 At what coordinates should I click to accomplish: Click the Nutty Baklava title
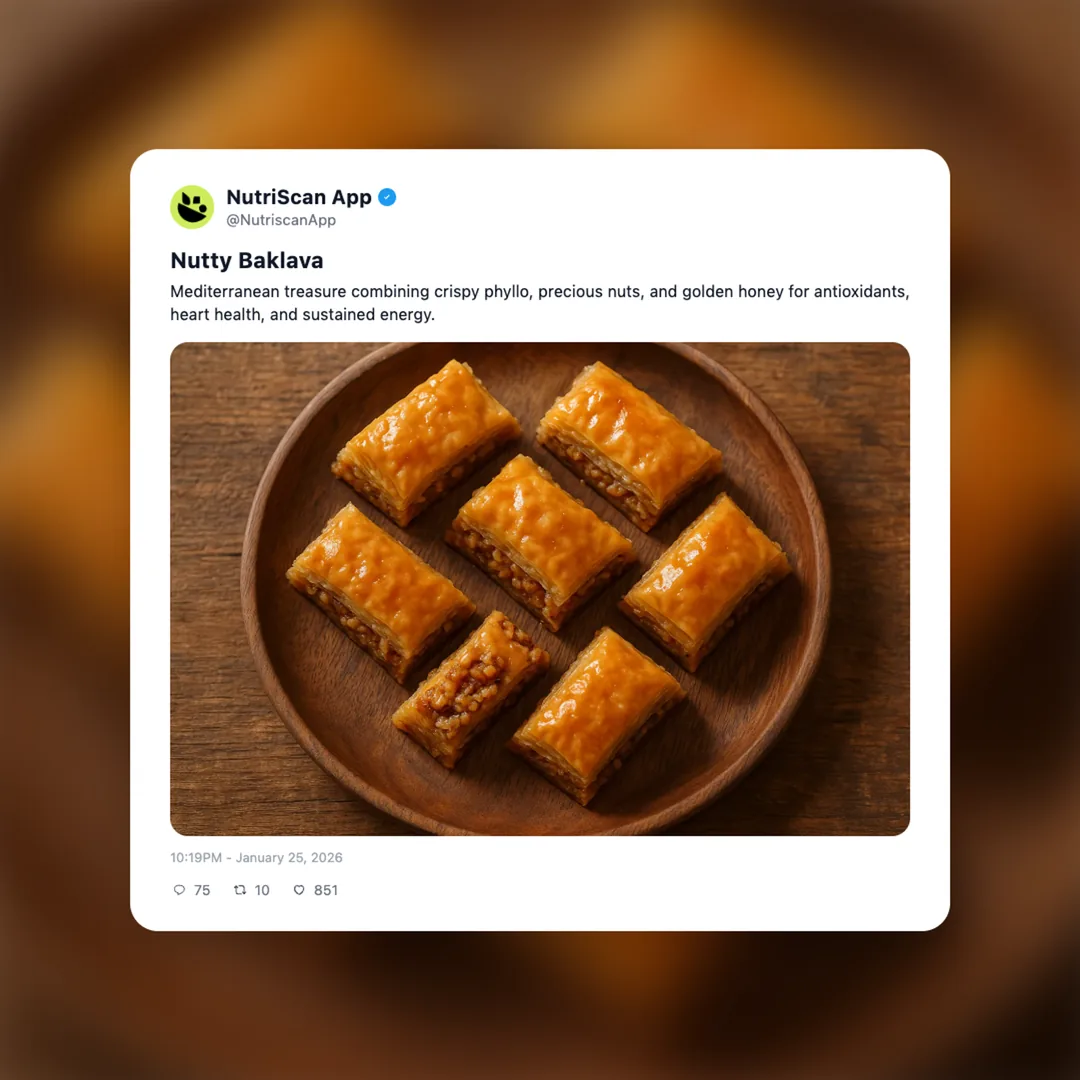coord(246,260)
